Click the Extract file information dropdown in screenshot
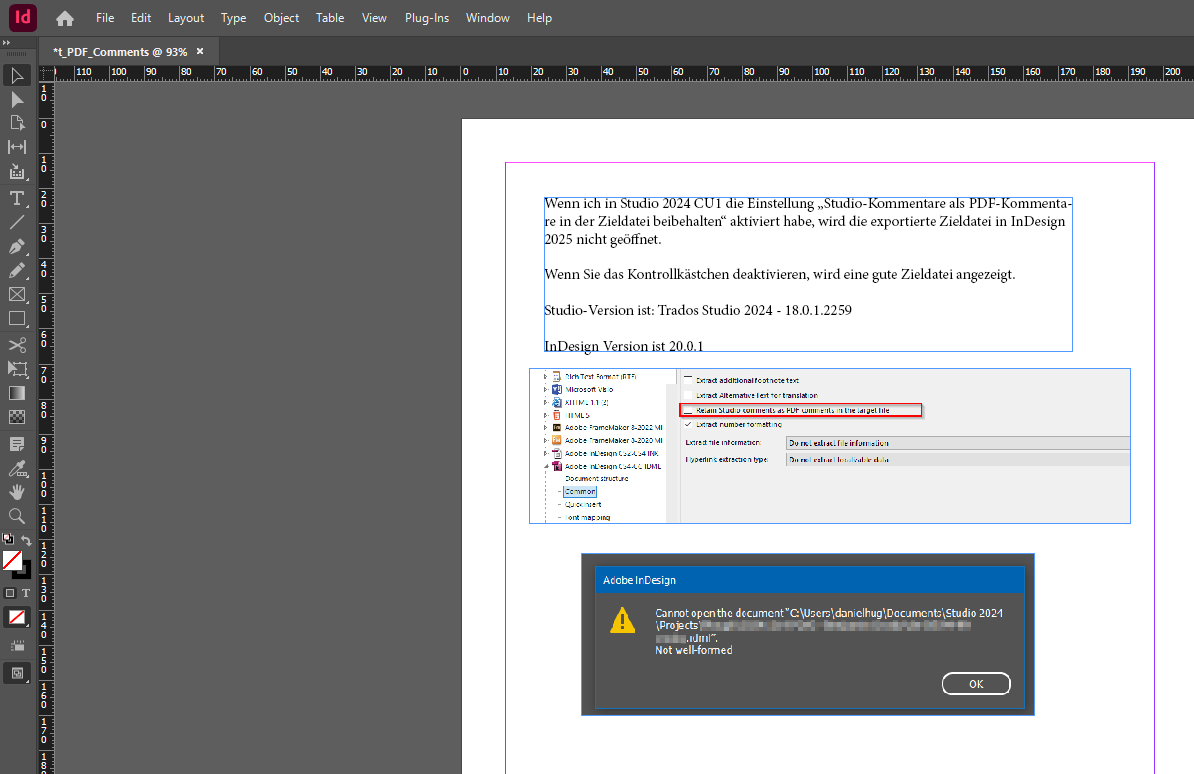This screenshot has height=774, width=1194. 958,443
